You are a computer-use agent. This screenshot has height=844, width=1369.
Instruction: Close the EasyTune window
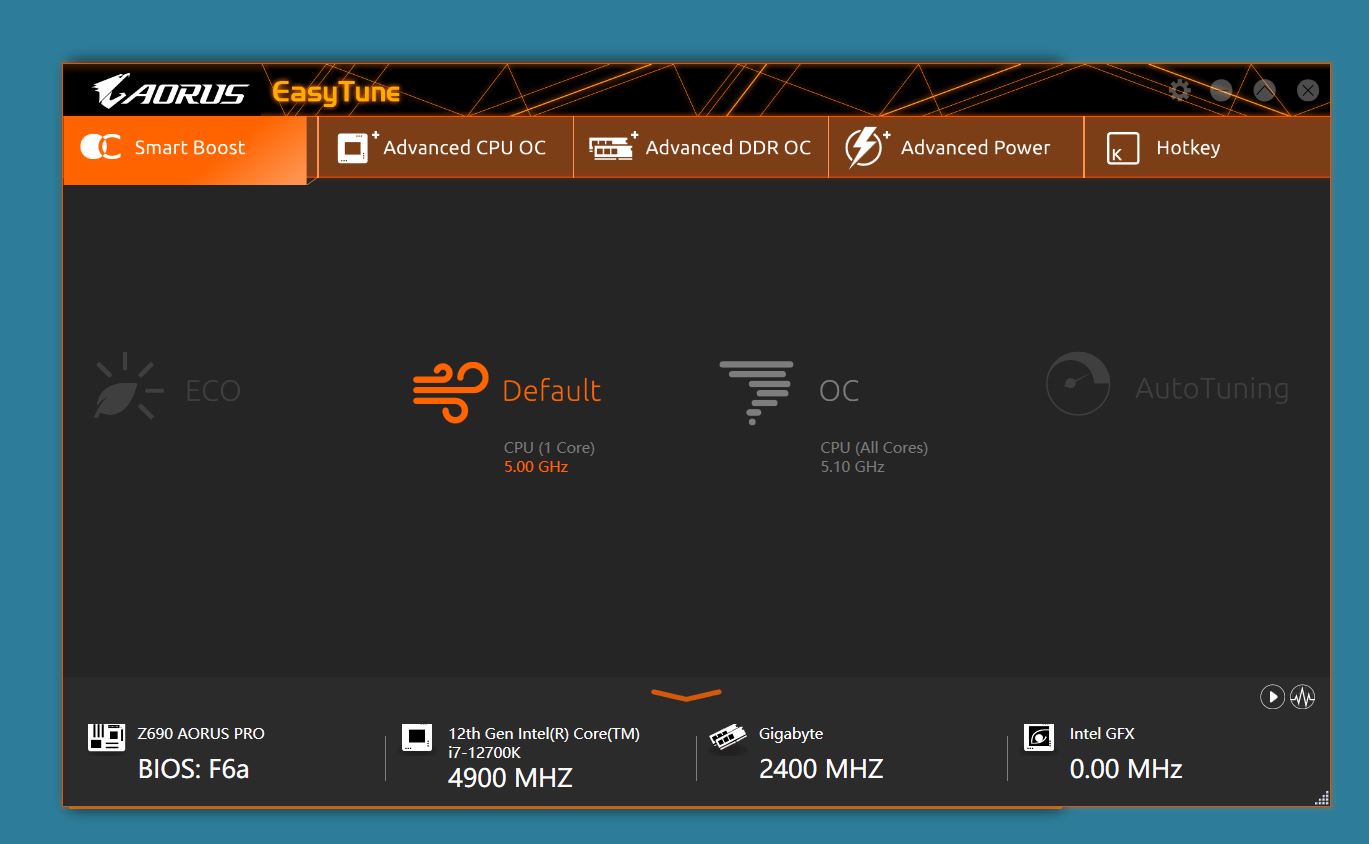coord(1308,91)
